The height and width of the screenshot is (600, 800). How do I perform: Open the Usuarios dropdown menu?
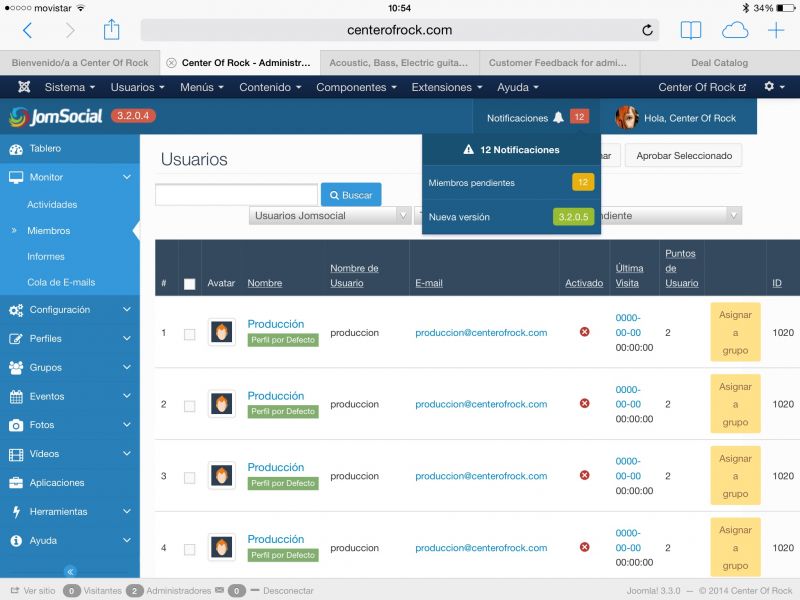[137, 87]
